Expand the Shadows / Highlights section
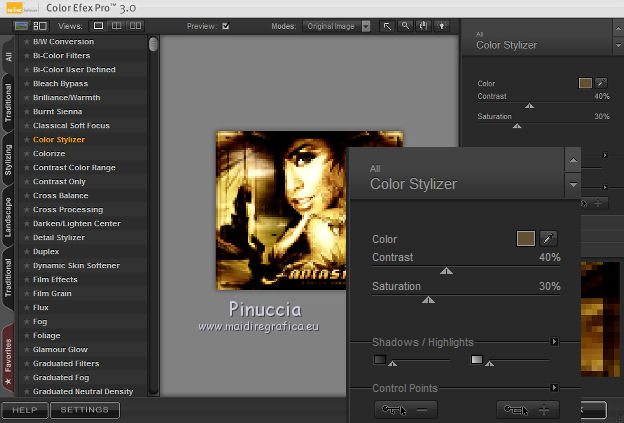624x423 pixels. click(555, 342)
